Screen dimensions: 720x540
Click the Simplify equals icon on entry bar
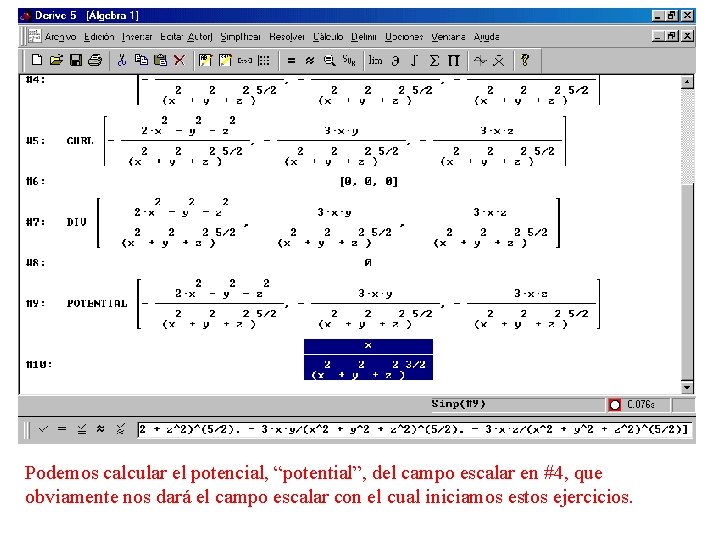[62, 429]
